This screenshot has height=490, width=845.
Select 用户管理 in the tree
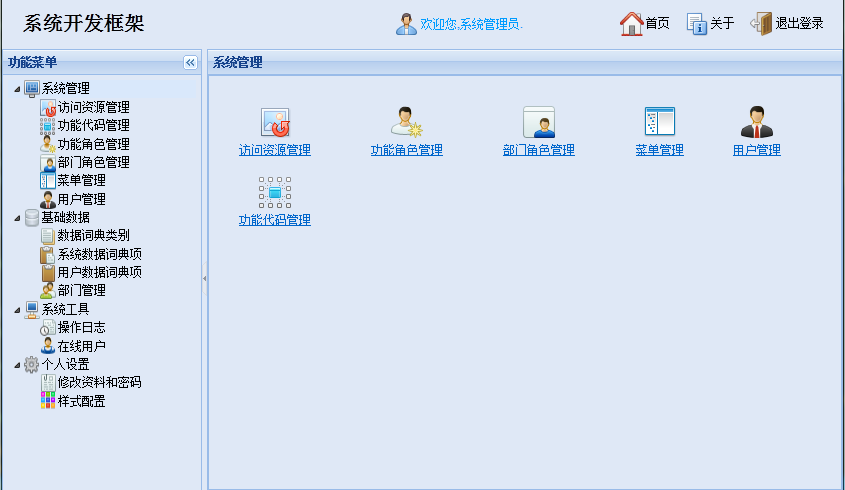click(x=81, y=199)
